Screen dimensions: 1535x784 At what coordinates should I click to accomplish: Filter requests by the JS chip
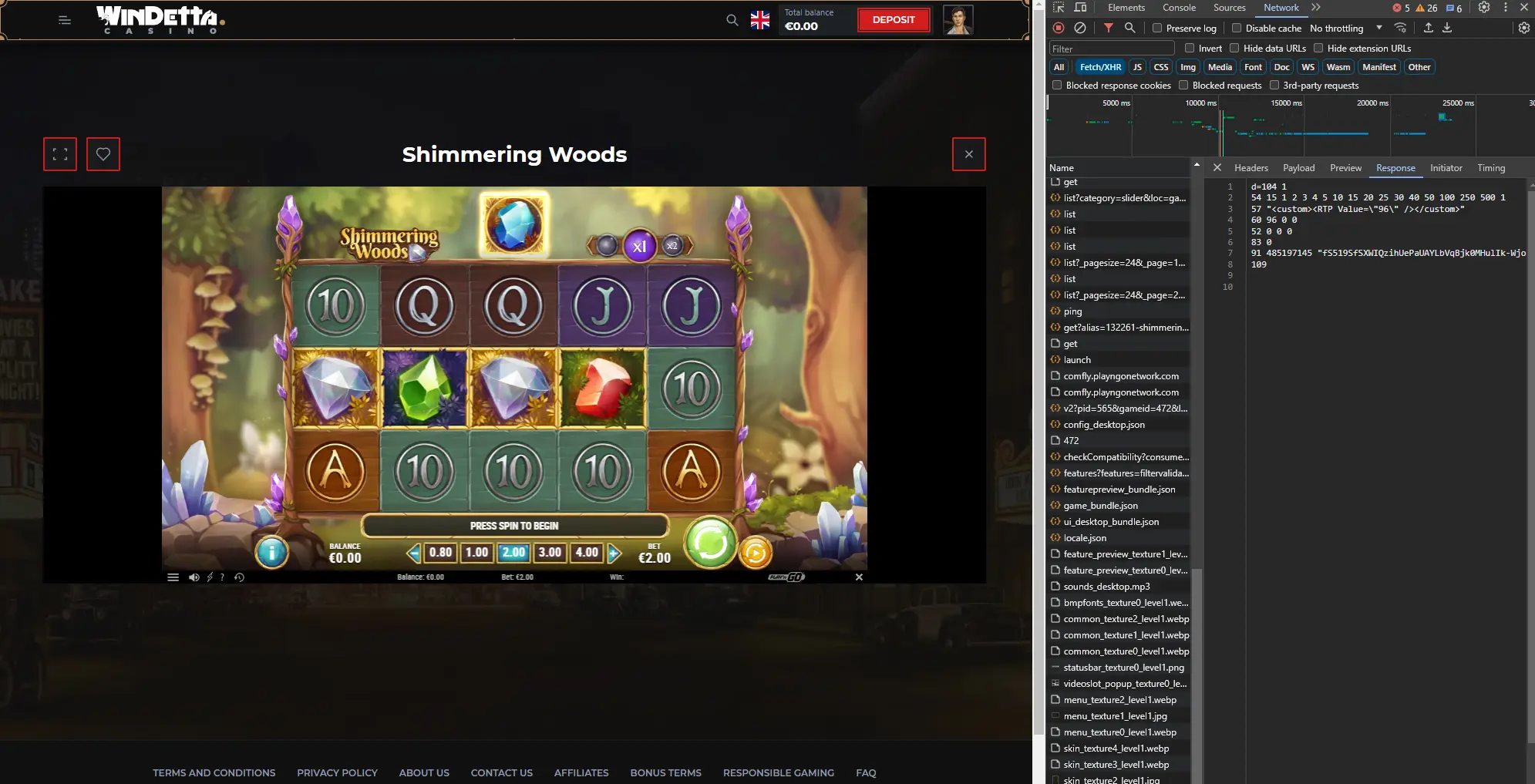pos(1137,67)
